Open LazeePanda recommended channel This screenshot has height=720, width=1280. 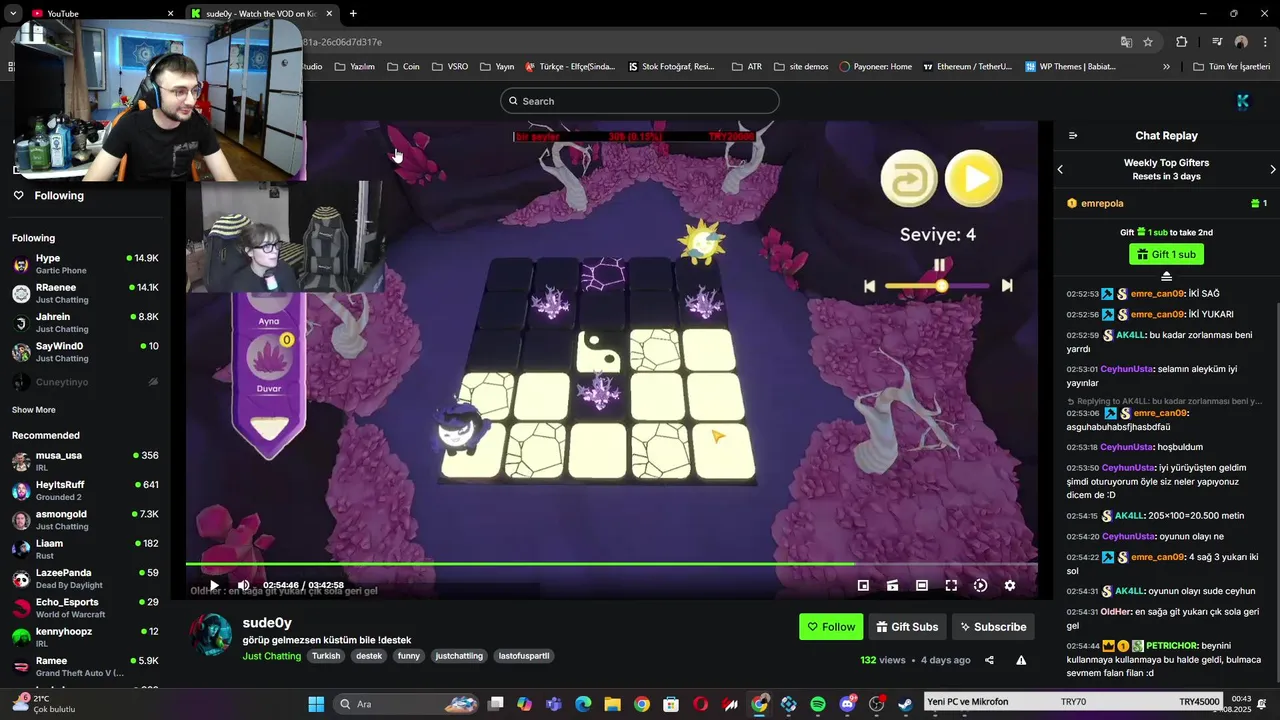click(85, 579)
